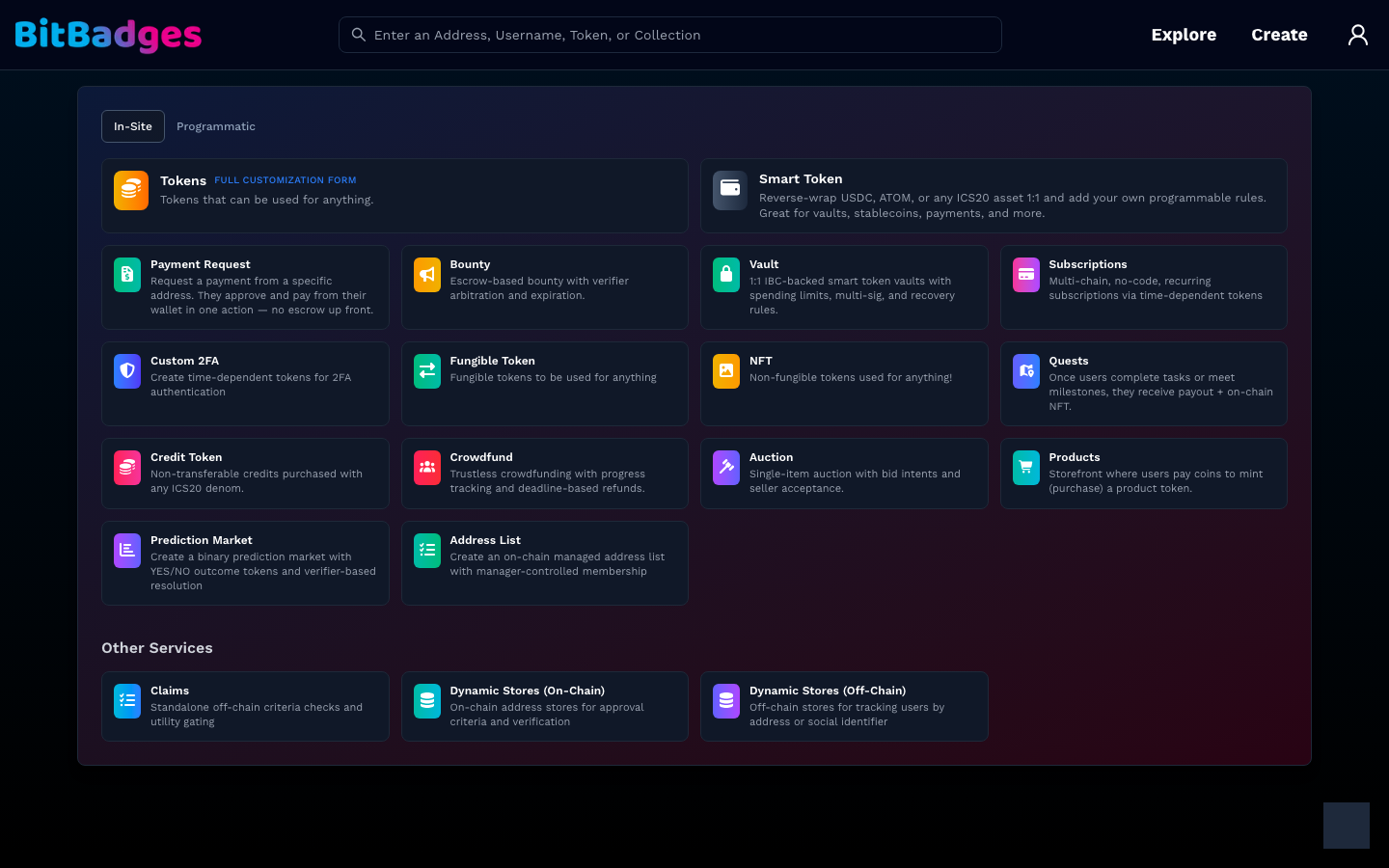Select the Smart Token card title

click(801, 178)
